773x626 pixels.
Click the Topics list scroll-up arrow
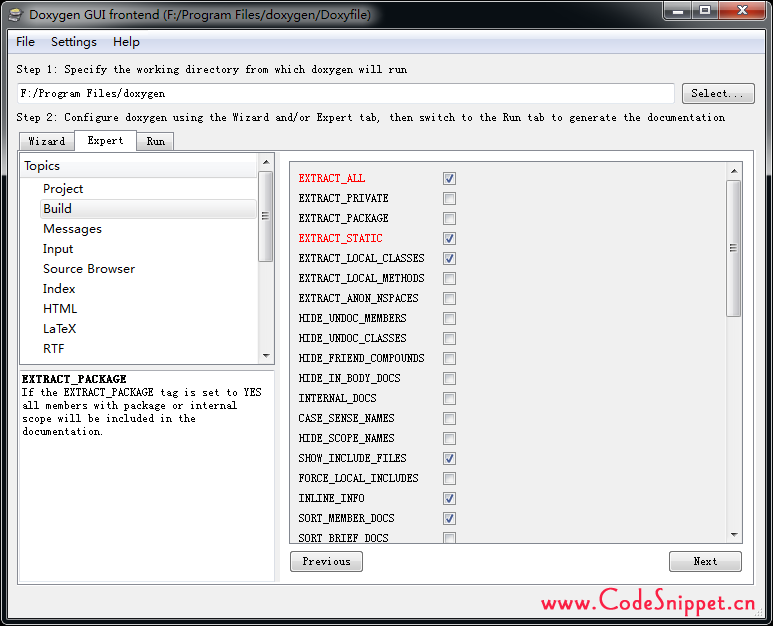266,162
